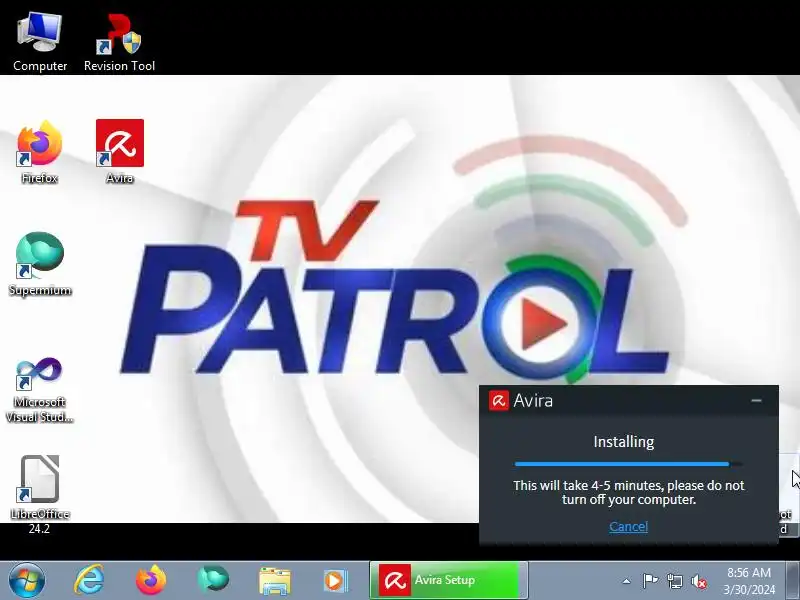Open the LibreOffice 24.2 desktop shortcut

tap(40, 494)
